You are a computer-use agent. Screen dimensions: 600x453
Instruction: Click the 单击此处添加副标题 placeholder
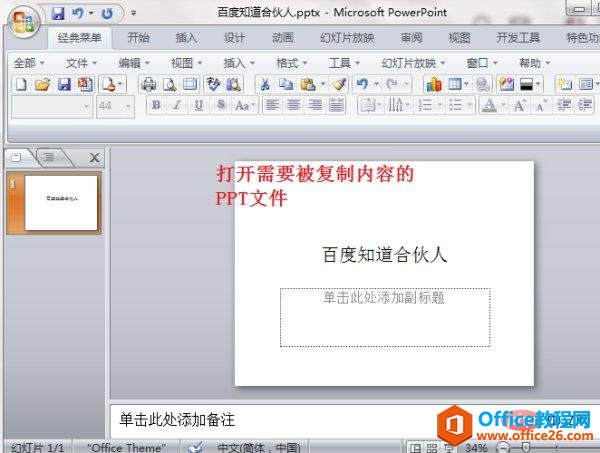[x=385, y=318]
